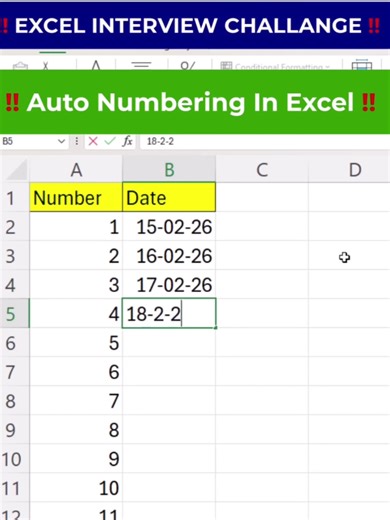390x520 pixels.
Task: Select row 6 header
Action: pos(15,342)
